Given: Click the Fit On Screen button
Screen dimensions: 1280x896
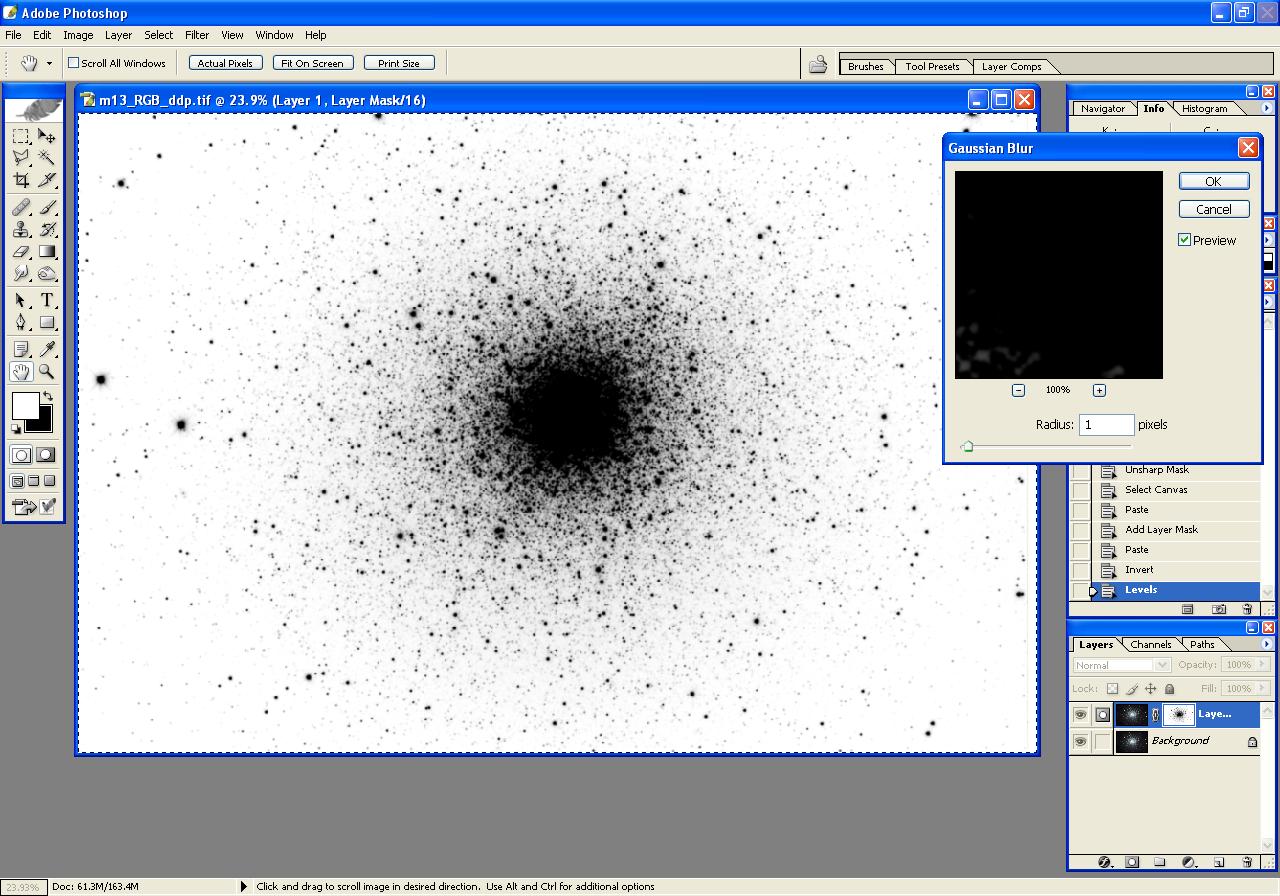Looking at the screenshot, I should click(312, 63).
